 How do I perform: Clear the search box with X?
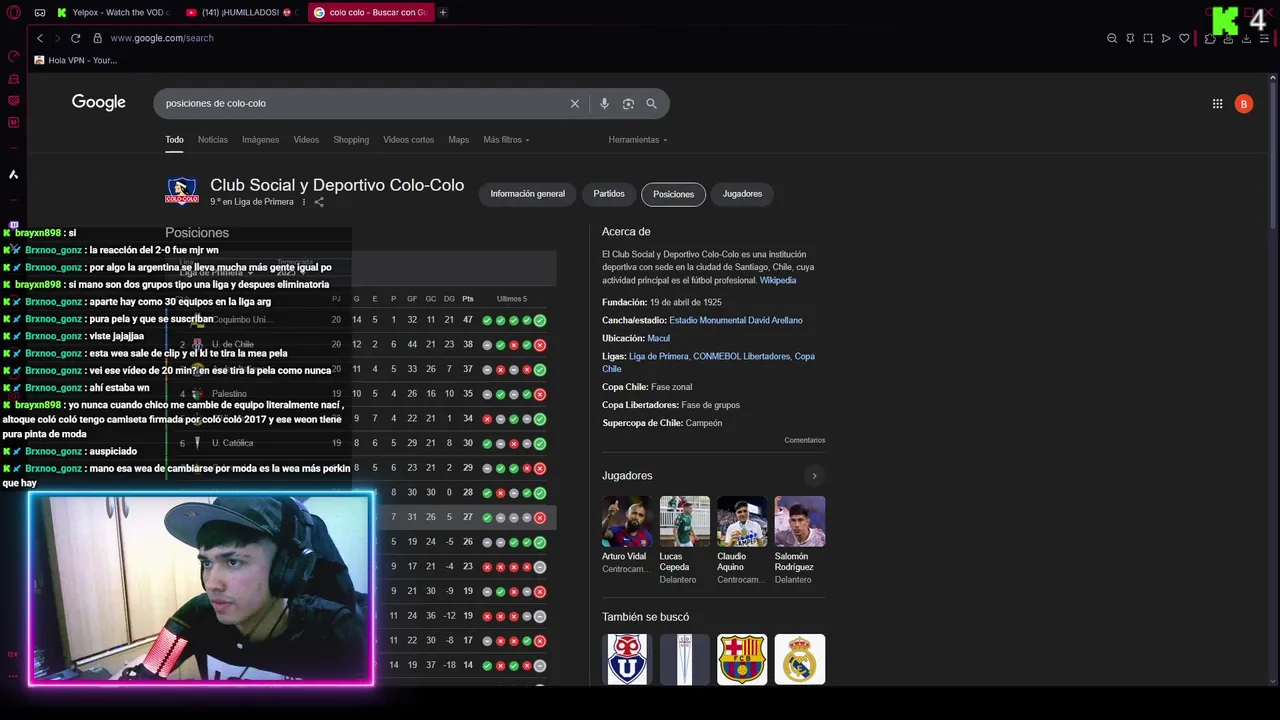[x=575, y=103]
